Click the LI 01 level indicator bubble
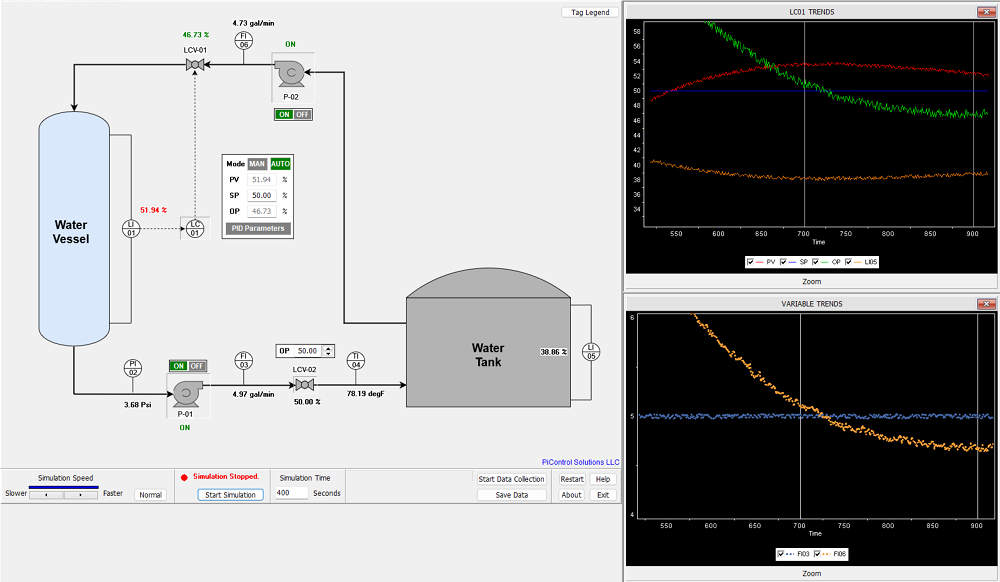Viewport: 1000px width, 582px height. coord(131,228)
